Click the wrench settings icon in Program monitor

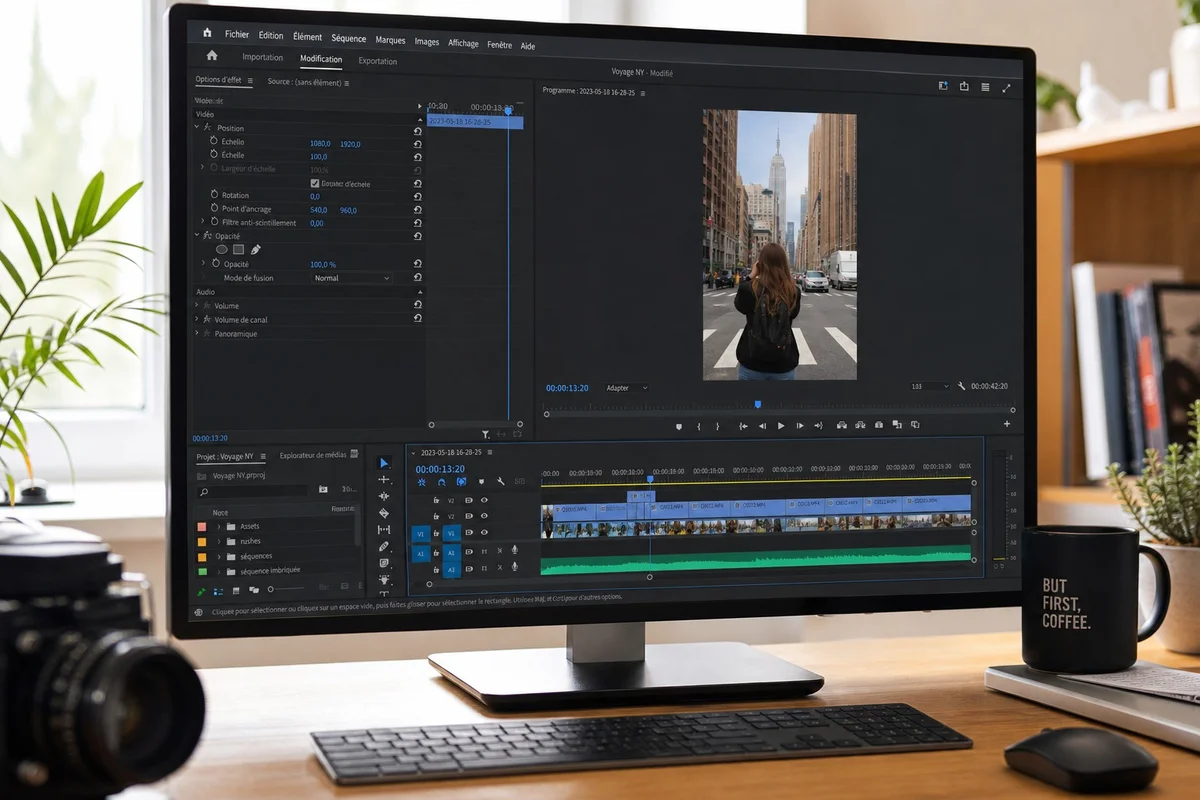[962, 386]
